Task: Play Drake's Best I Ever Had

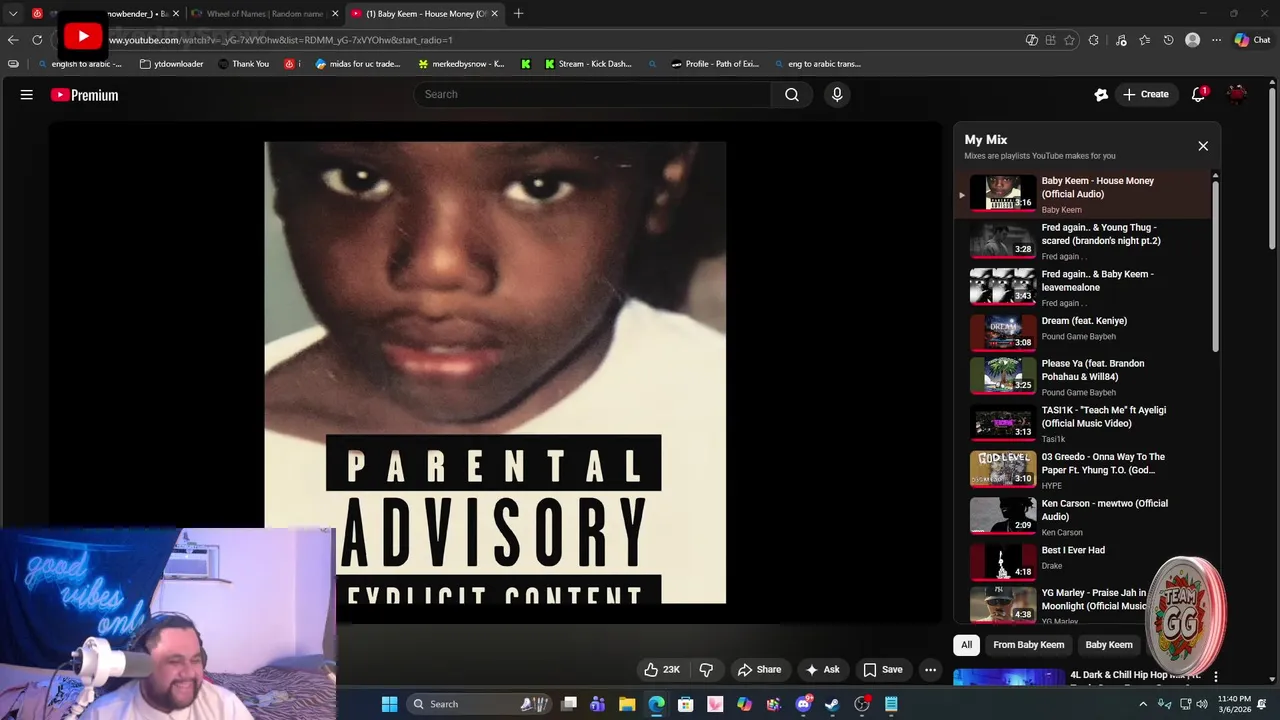Action: pyautogui.click(x=1082, y=562)
